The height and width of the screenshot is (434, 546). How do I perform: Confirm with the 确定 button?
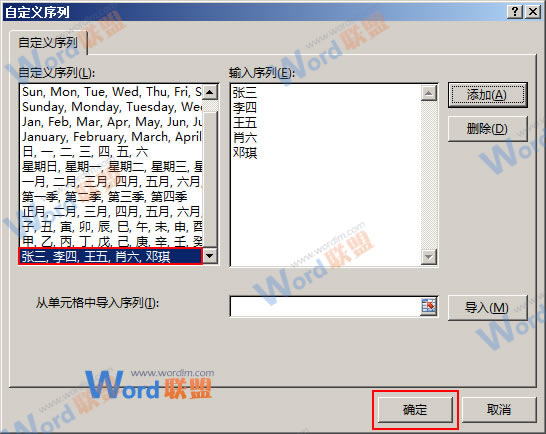point(415,410)
